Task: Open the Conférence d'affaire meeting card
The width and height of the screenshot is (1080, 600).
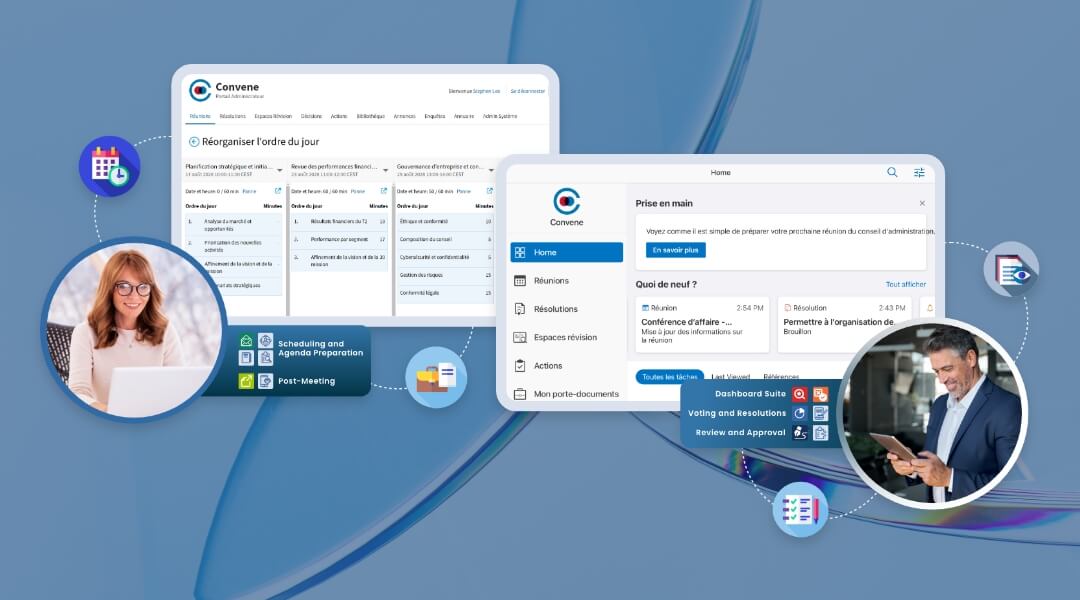Action: point(702,325)
